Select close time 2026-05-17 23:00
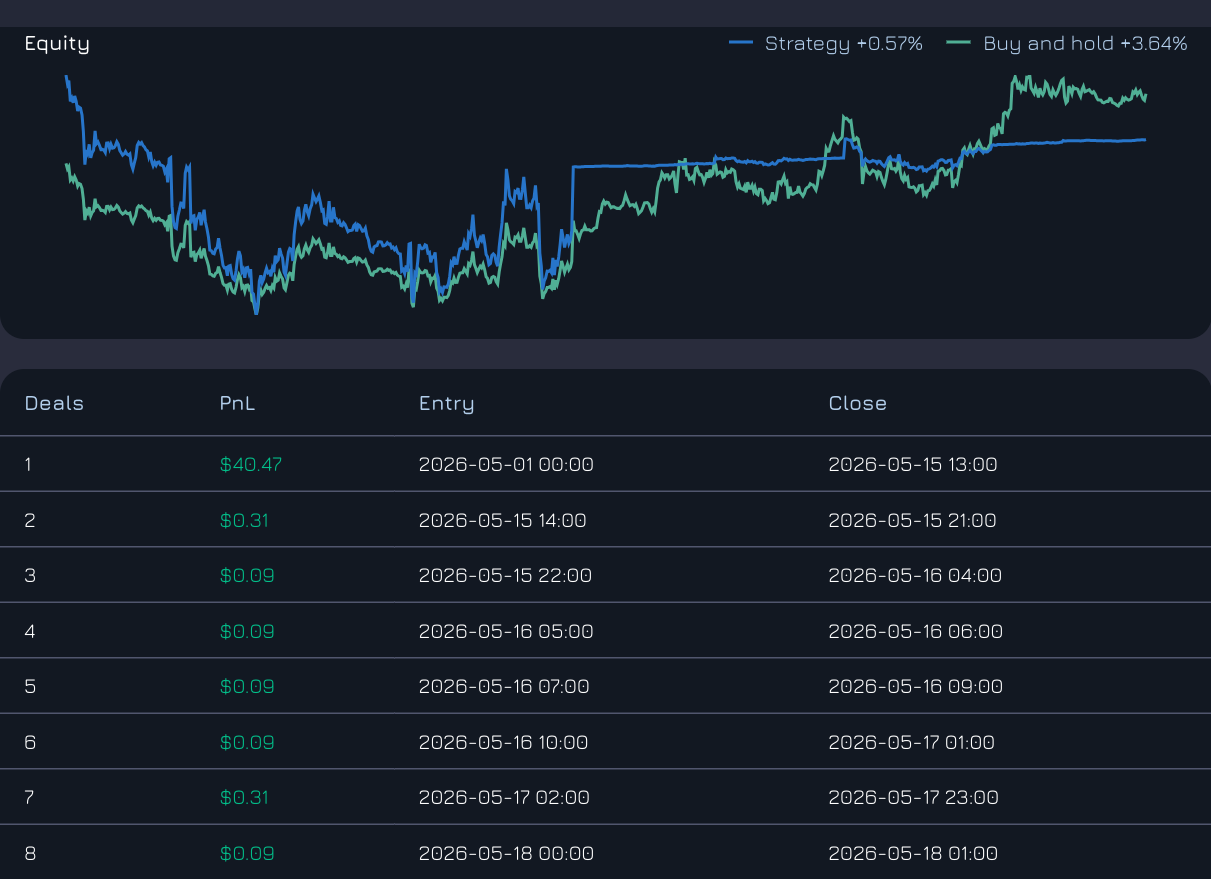1211x879 pixels. click(x=913, y=797)
